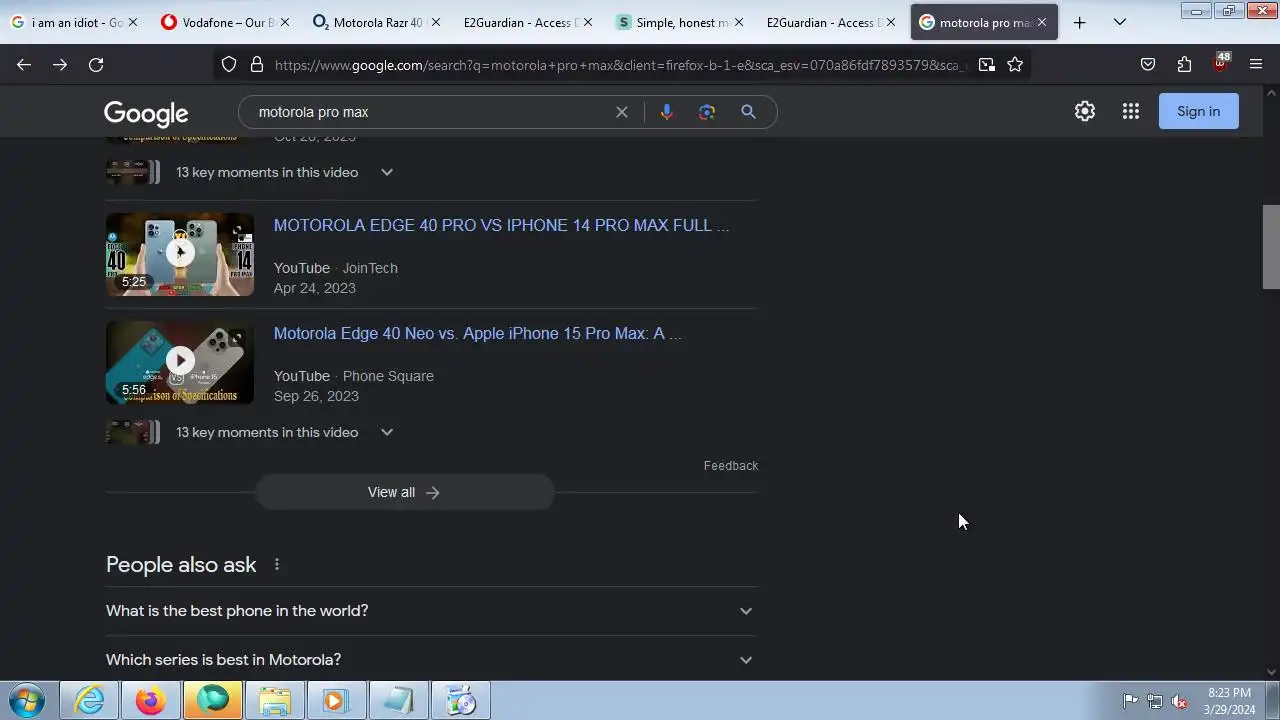The image size is (1280, 720).
Task: Clear the search box with the X icon
Action: (622, 112)
